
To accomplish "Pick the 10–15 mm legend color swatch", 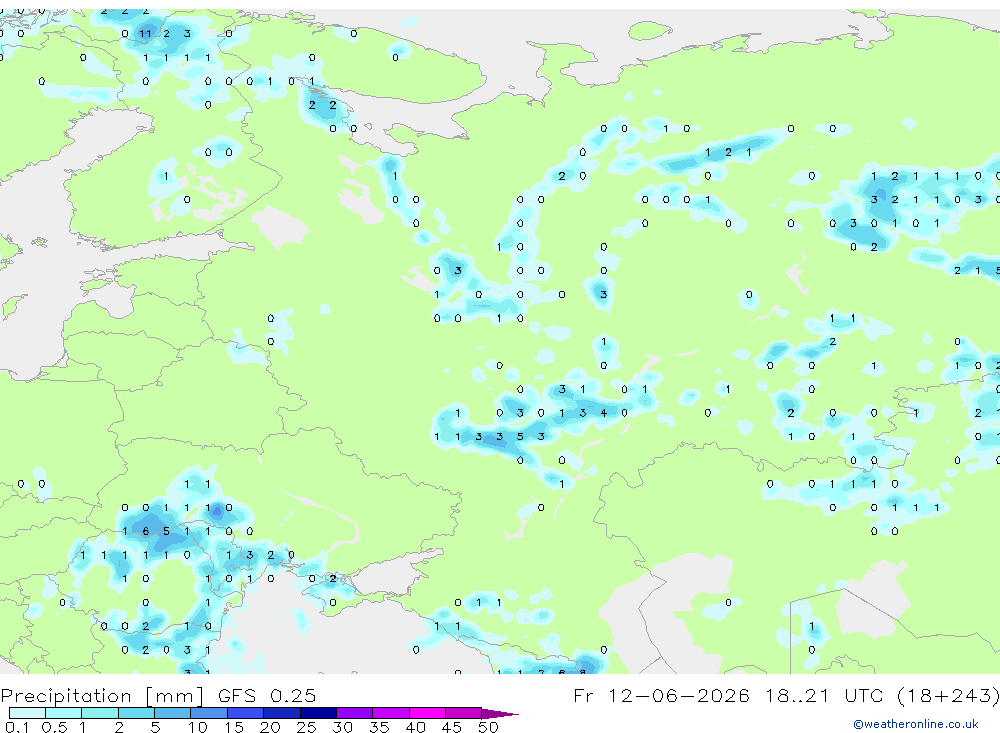I will (209, 713).
